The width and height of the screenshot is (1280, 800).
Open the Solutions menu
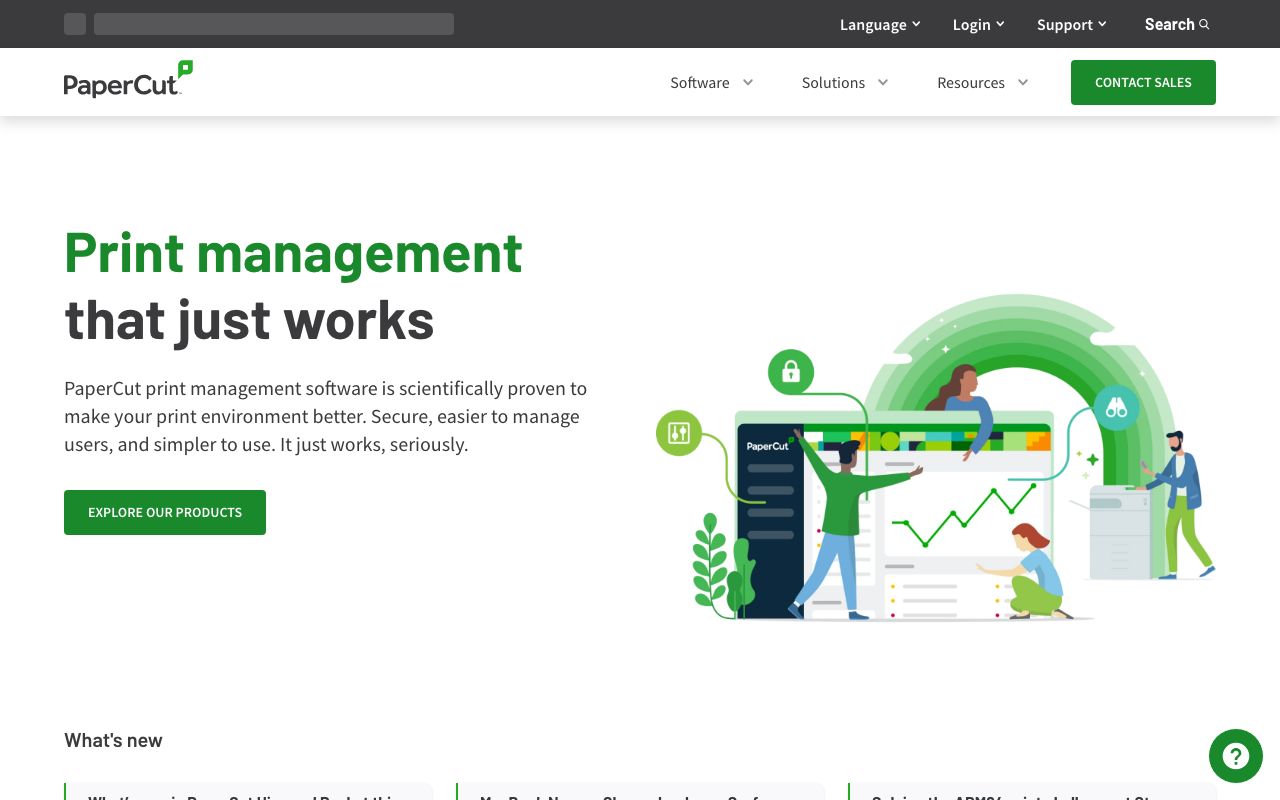click(x=845, y=83)
